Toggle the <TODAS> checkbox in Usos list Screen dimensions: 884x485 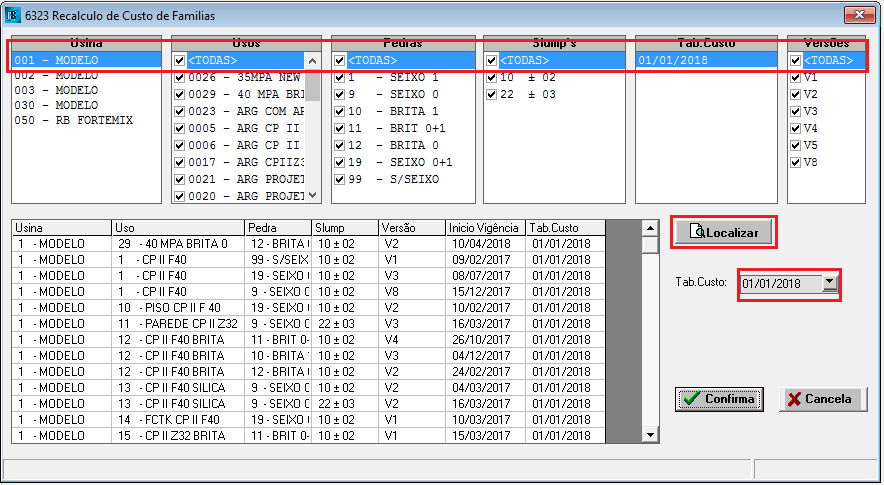[x=179, y=60]
